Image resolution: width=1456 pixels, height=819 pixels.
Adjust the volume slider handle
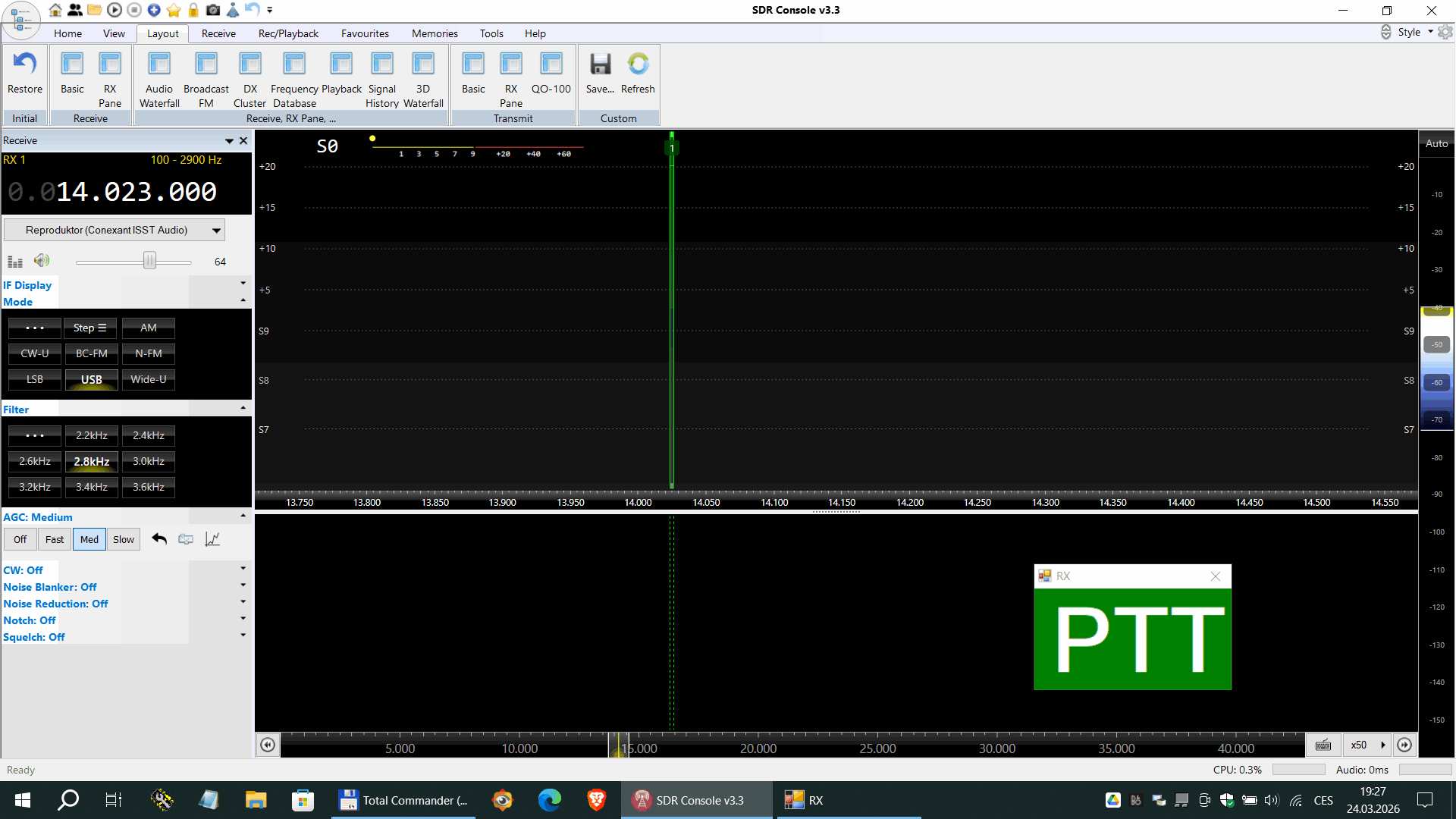(150, 261)
